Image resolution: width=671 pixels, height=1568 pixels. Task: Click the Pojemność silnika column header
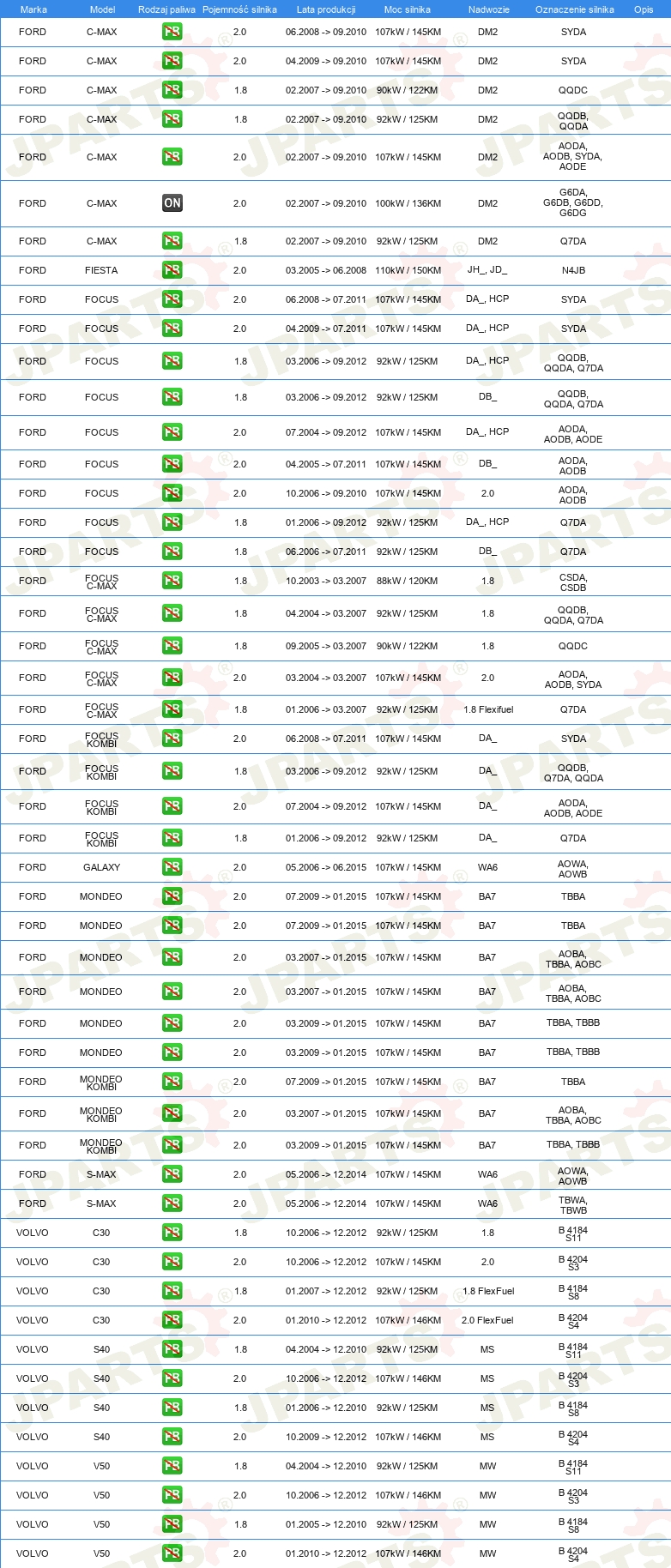pyautogui.click(x=239, y=9)
